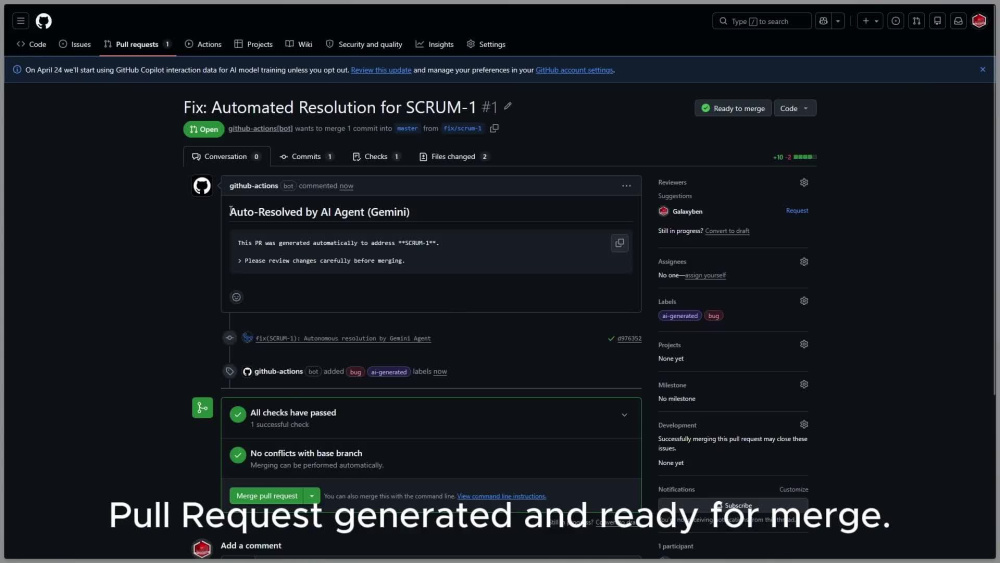Open commit hash d976352
The width and height of the screenshot is (1000, 563).
pyautogui.click(x=629, y=339)
